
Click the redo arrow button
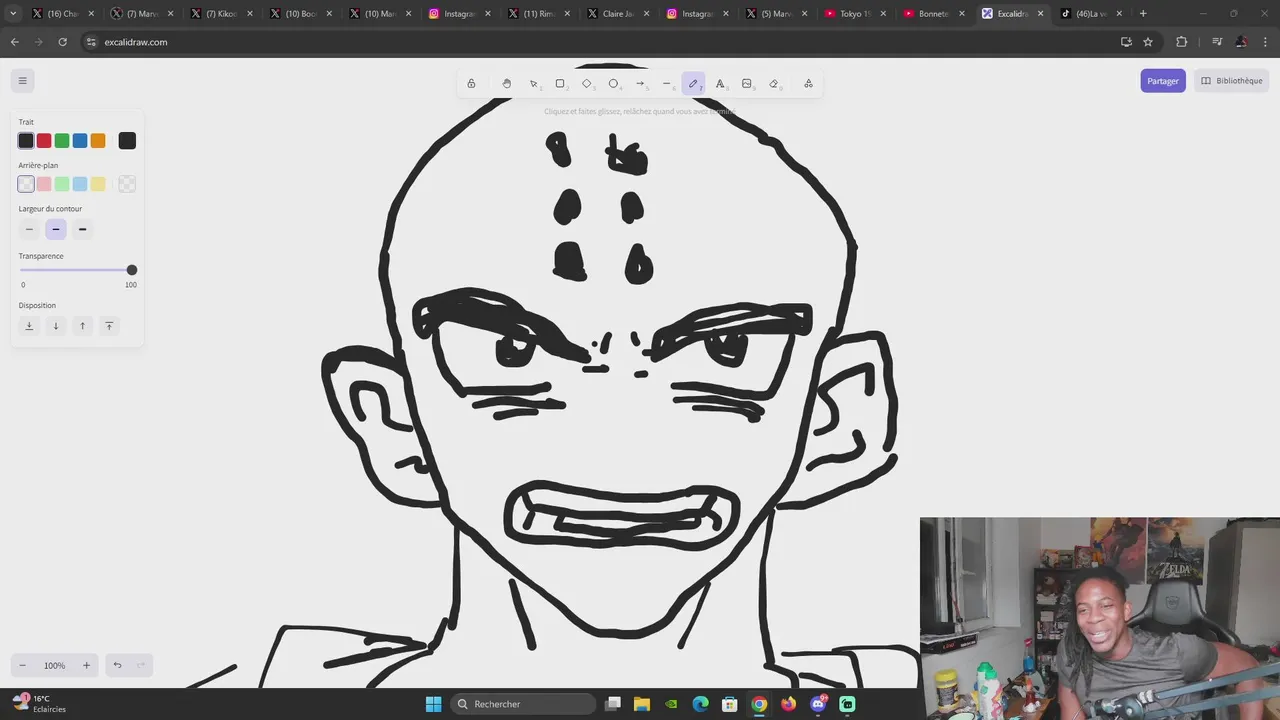click(141, 665)
